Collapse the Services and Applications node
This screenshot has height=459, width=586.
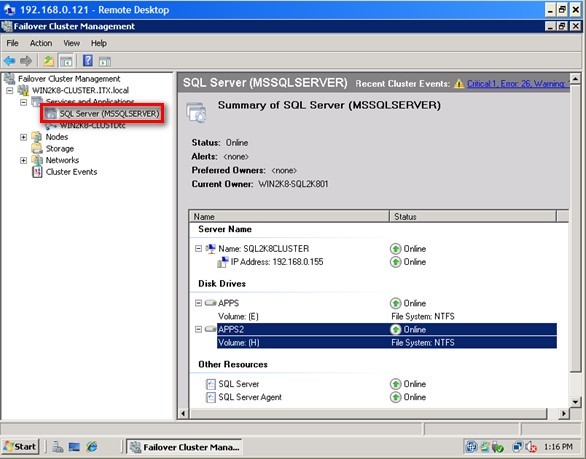pos(24,102)
